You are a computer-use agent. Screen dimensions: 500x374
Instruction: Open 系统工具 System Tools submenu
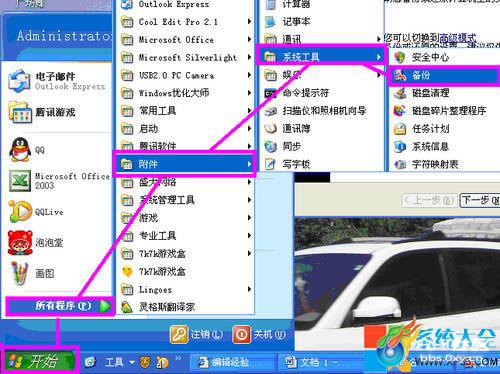click(322, 57)
